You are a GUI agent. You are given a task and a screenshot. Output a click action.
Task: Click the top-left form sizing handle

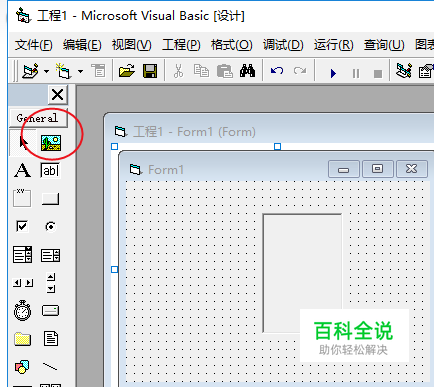(114, 146)
